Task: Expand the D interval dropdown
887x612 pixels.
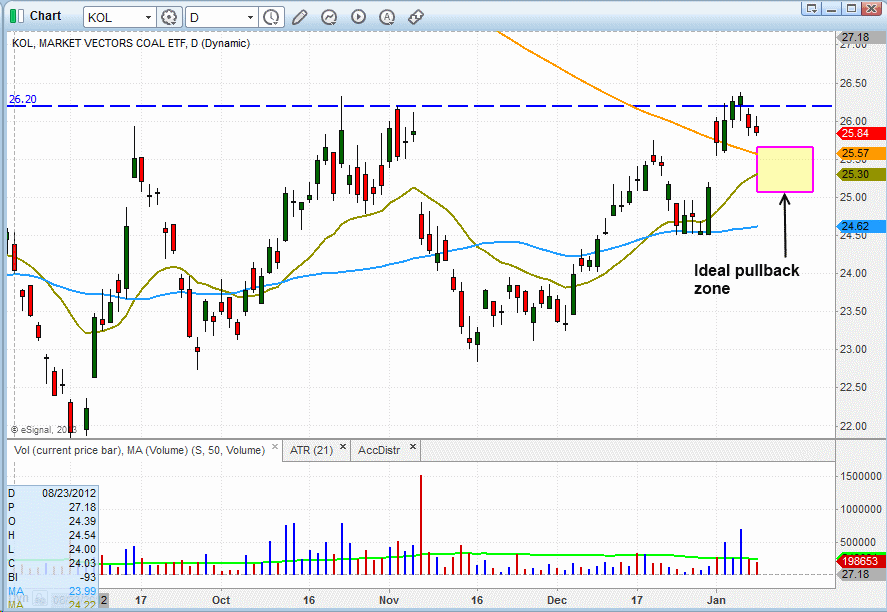Action: coord(248,18)
